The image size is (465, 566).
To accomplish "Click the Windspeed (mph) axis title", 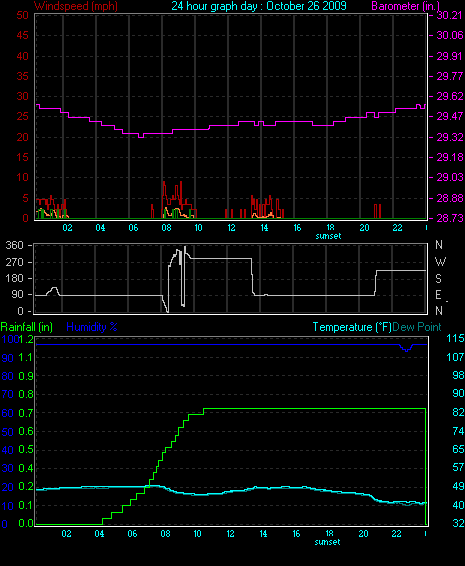I will click(75, 6).
